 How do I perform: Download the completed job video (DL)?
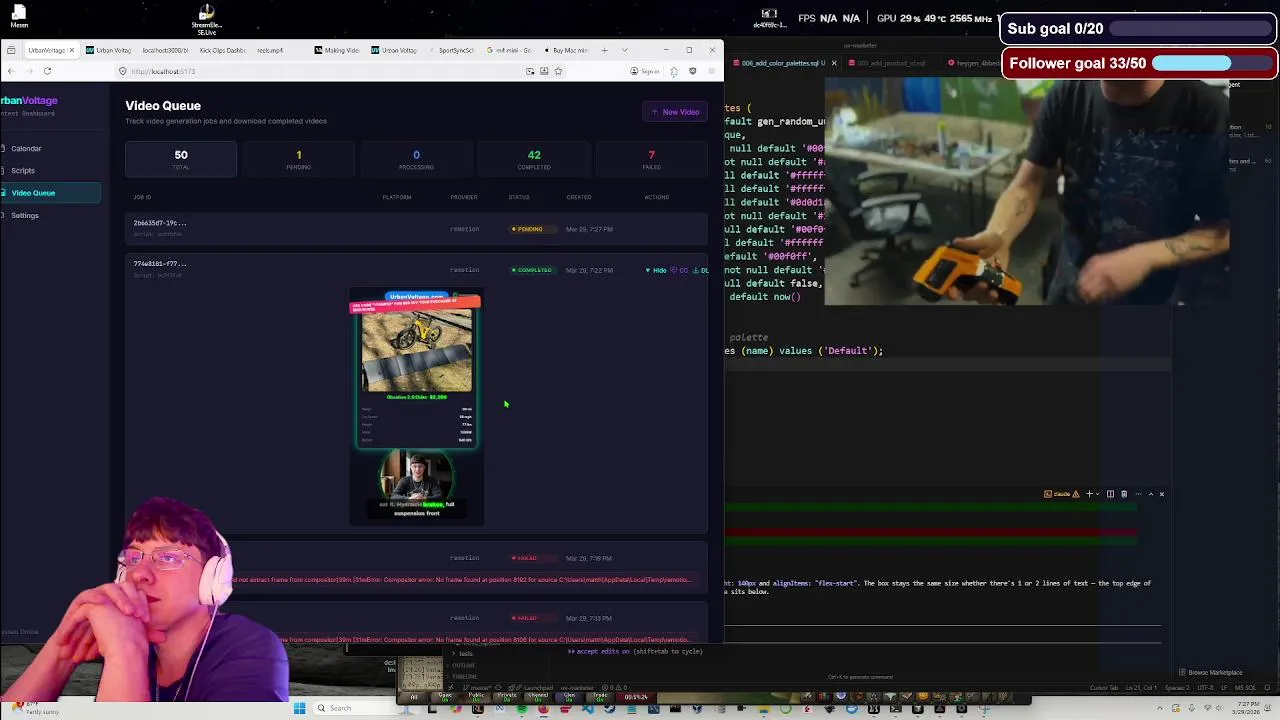click(703, 270)
